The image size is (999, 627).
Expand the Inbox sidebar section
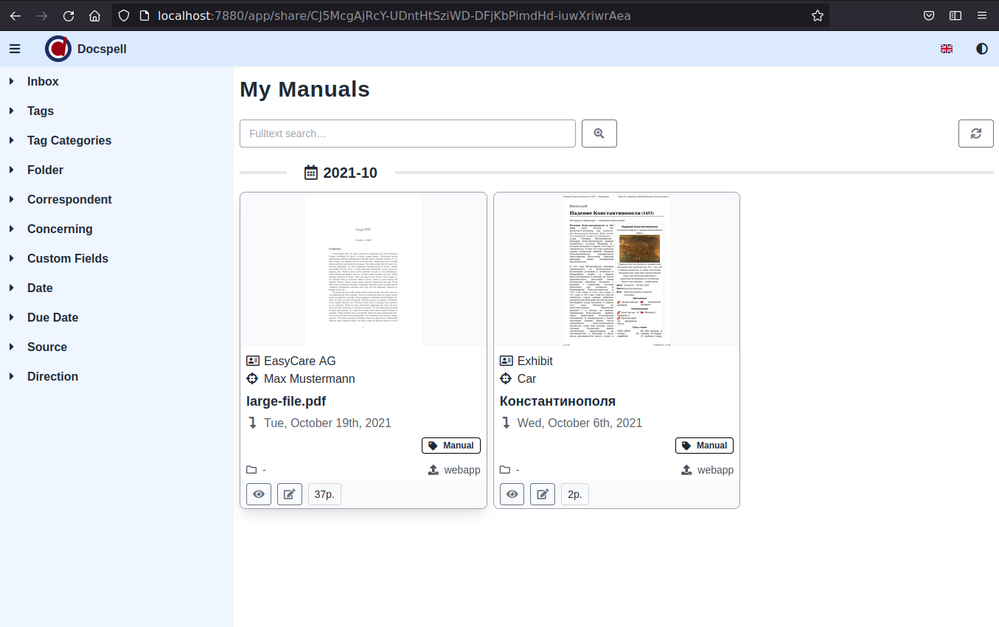pos(42,82)
